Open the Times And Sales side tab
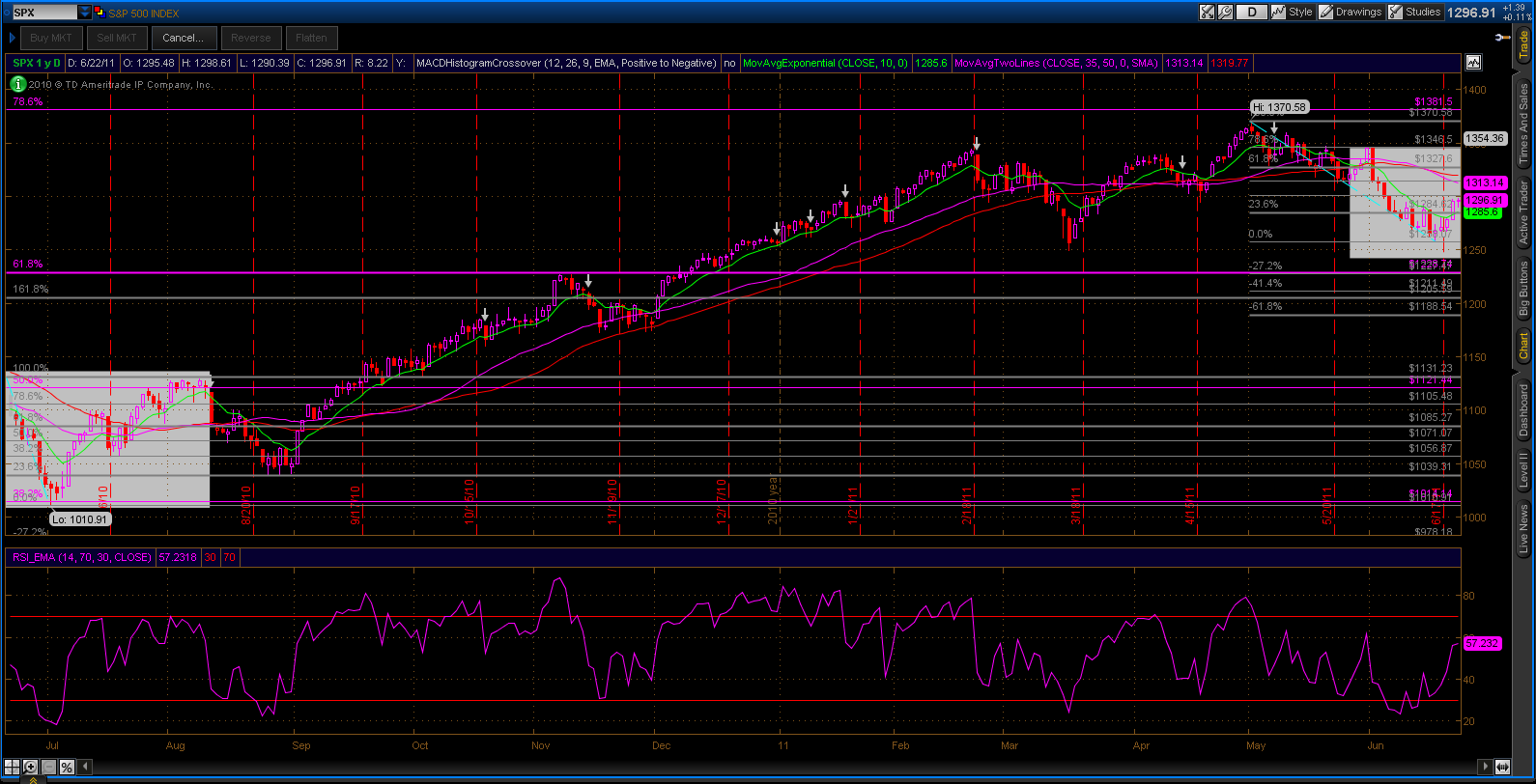The image size is (1536, 784). (1524, 124)
